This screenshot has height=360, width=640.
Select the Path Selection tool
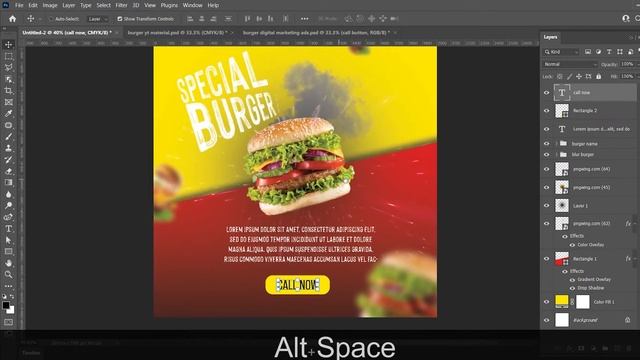[x=9, y=240]
